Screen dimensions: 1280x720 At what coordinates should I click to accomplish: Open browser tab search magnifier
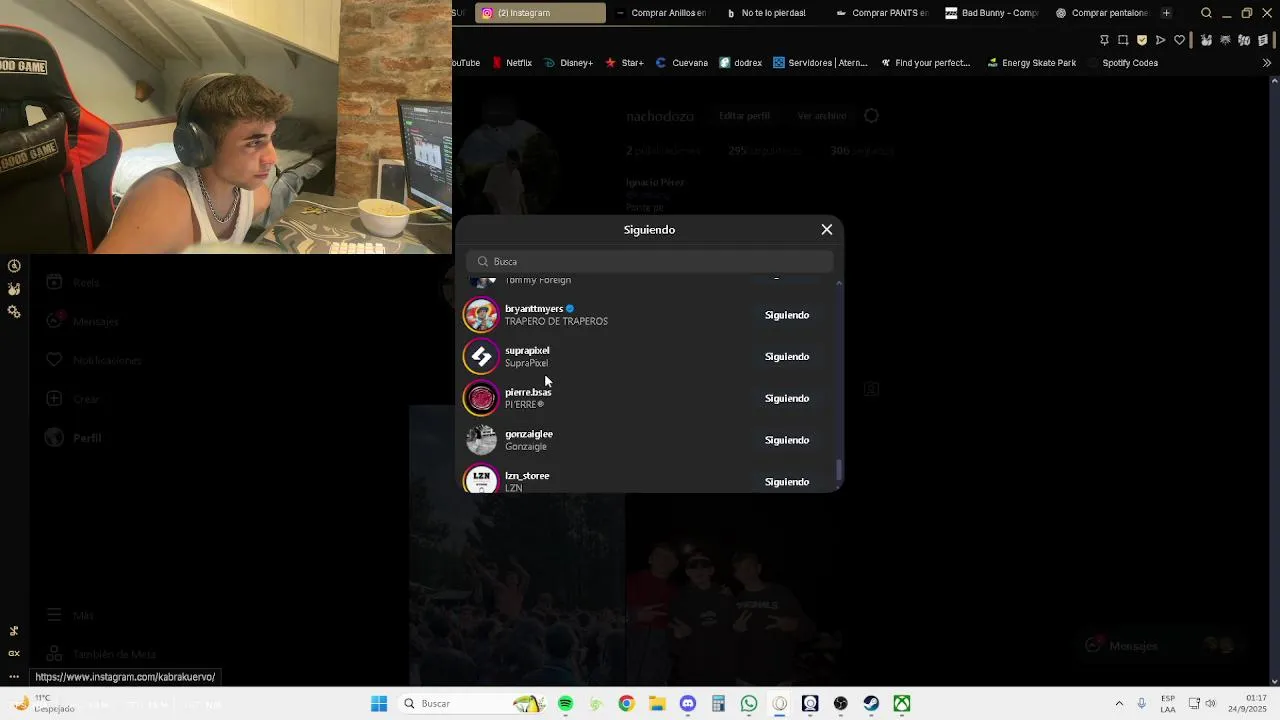click(x=1206, y=13)
